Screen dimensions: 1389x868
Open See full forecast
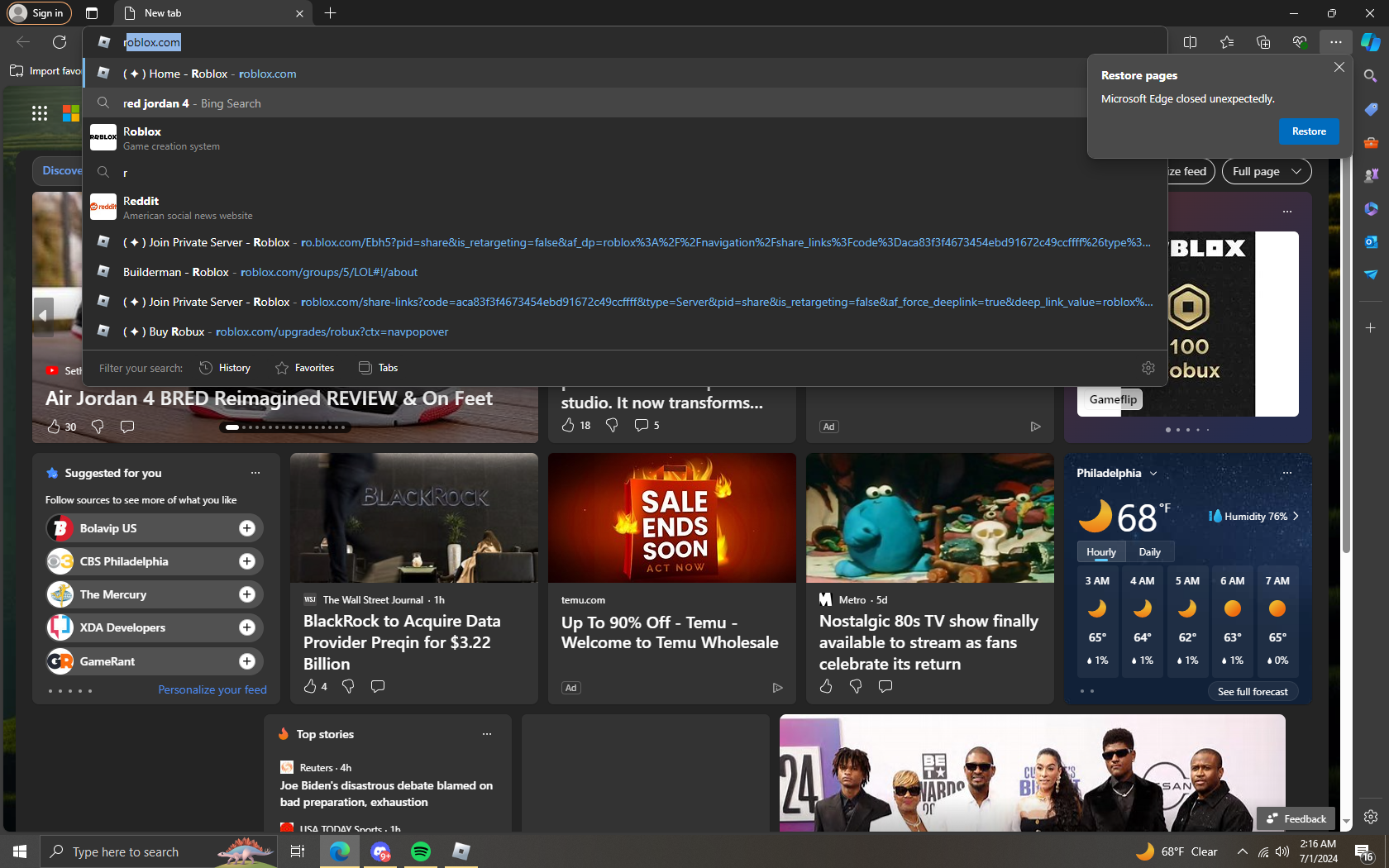point(1253,692)
